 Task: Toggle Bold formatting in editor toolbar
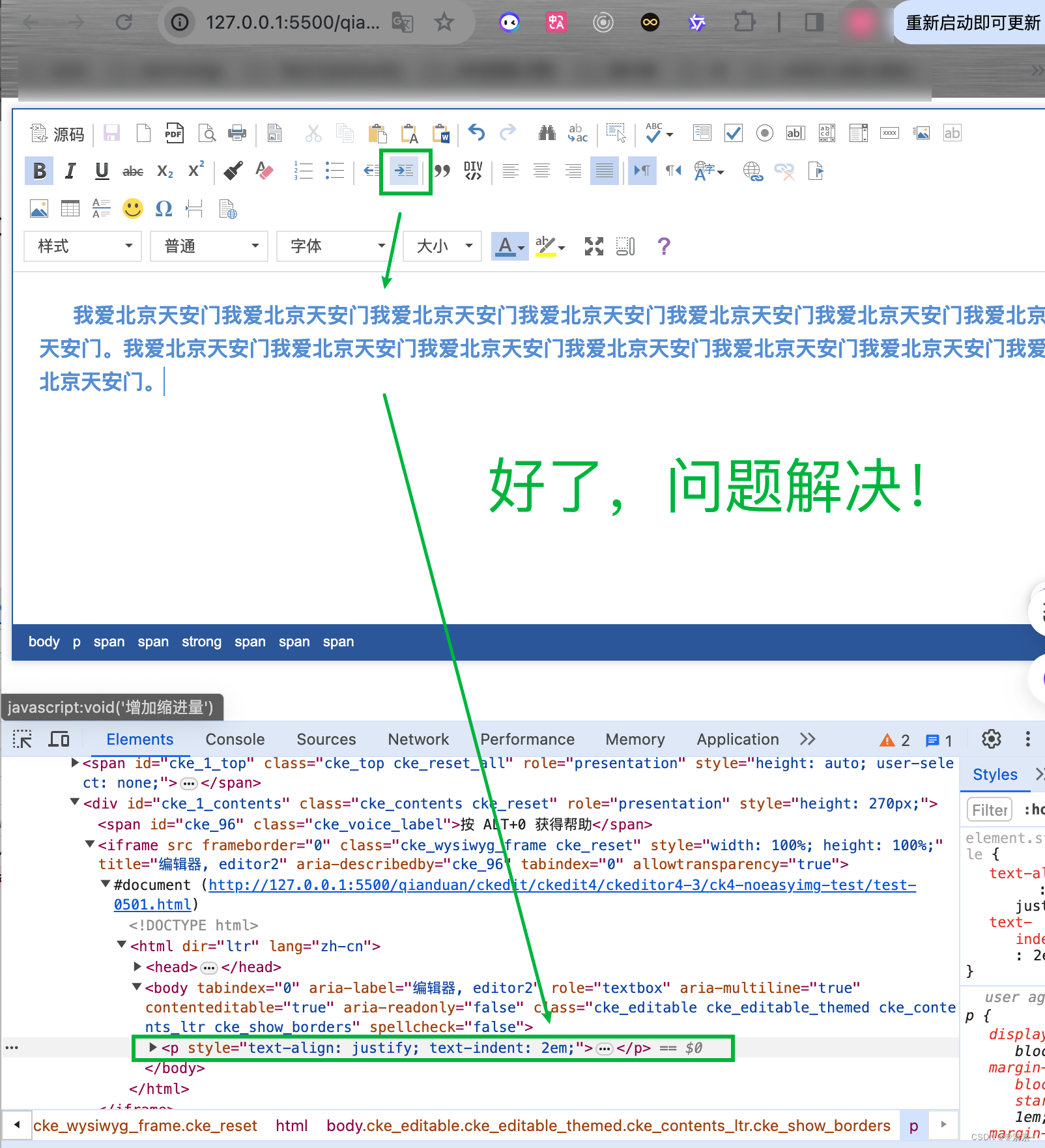[39, 171]
